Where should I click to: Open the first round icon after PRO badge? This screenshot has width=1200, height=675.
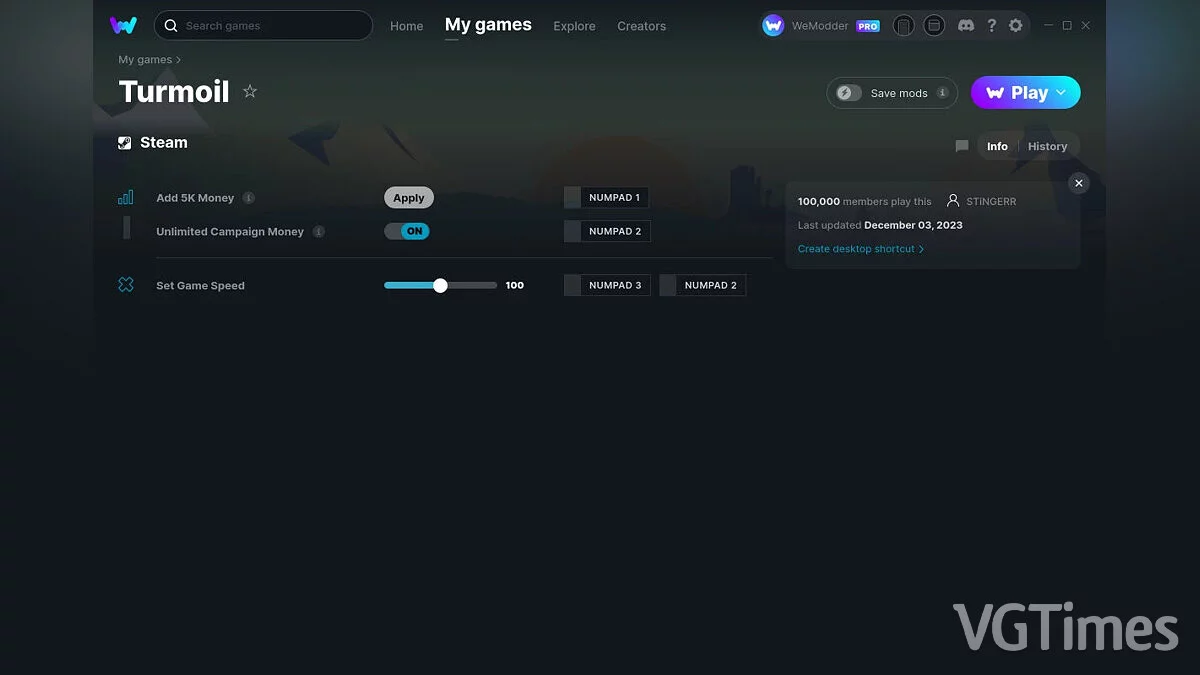point(903,25)
